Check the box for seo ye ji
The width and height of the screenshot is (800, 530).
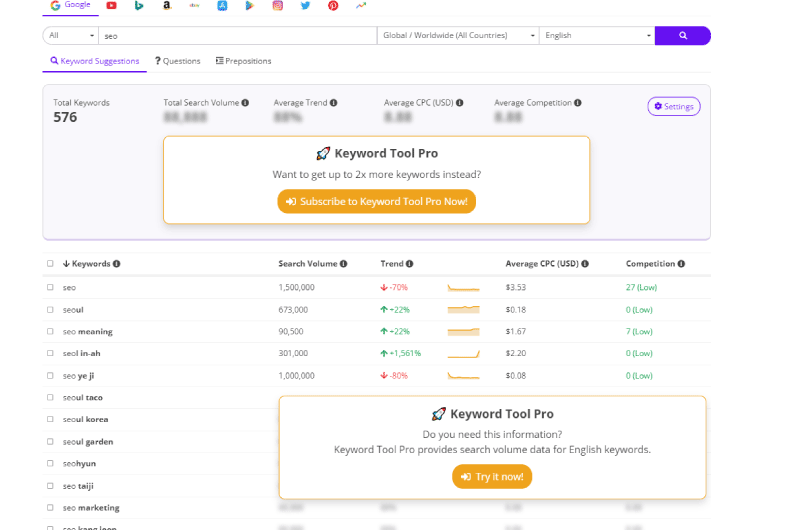coord(50,375)
